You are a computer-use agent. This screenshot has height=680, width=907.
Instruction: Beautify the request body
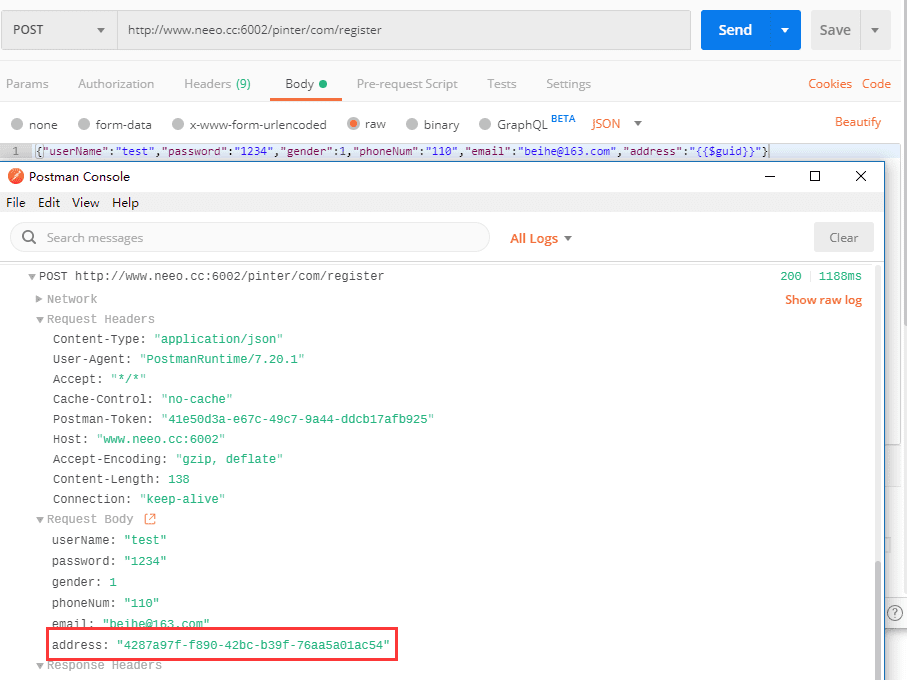(858, 122)
